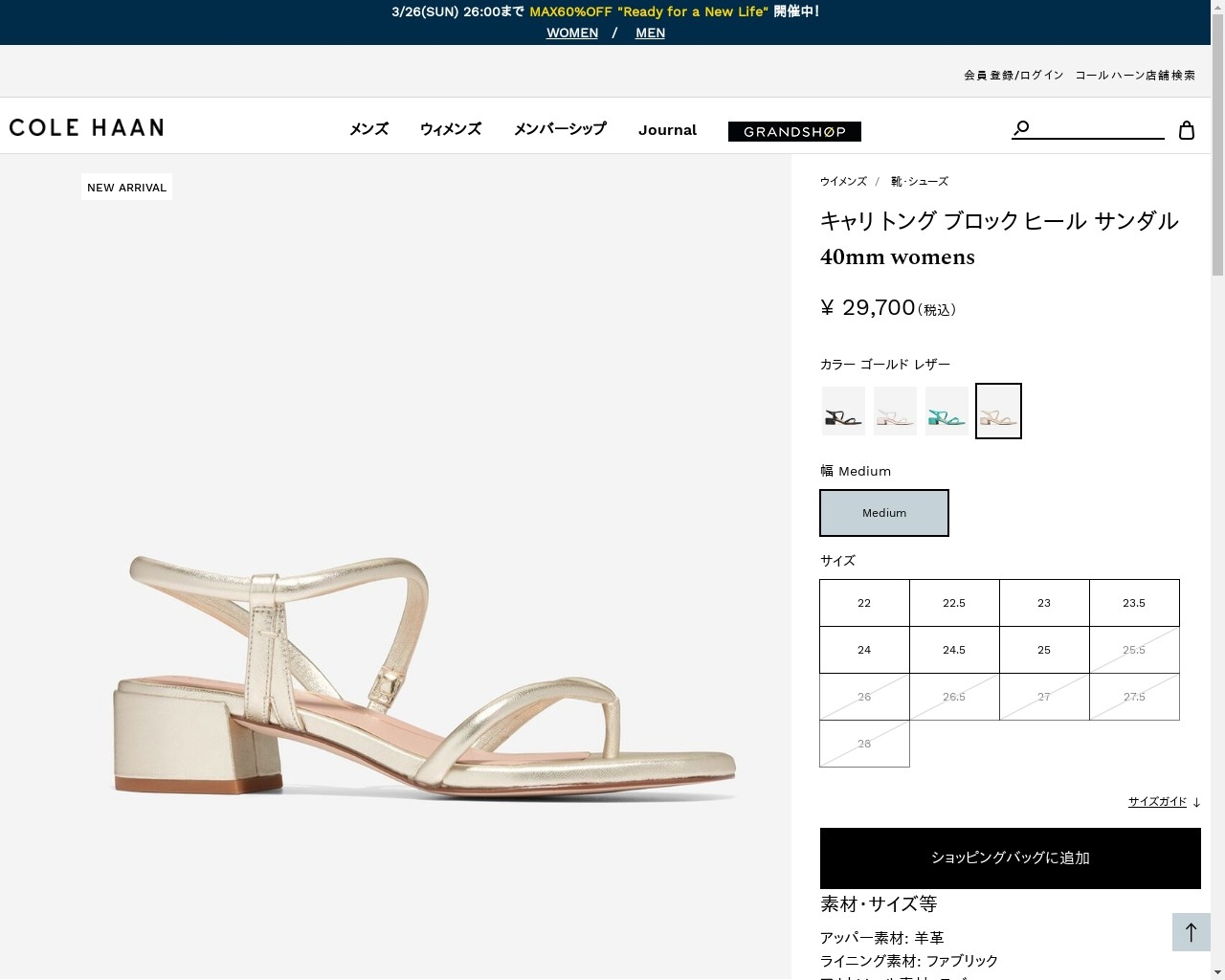The width and height of the screenshot is (1225, 980).
Task: Open the shopping bag icon
Action: coord(1187,130)
